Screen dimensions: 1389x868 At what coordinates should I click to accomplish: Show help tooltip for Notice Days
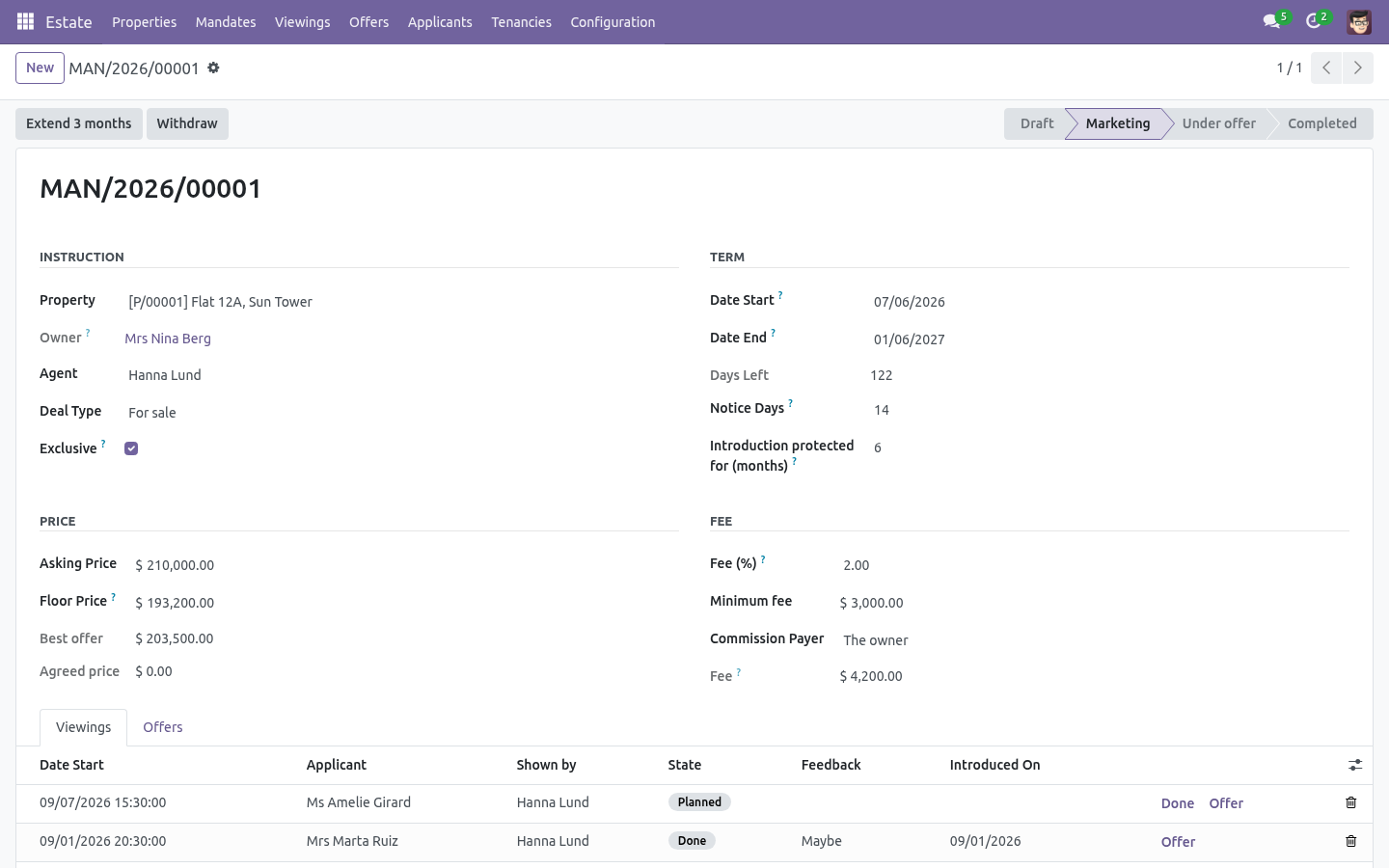click(x=790, y=403)
